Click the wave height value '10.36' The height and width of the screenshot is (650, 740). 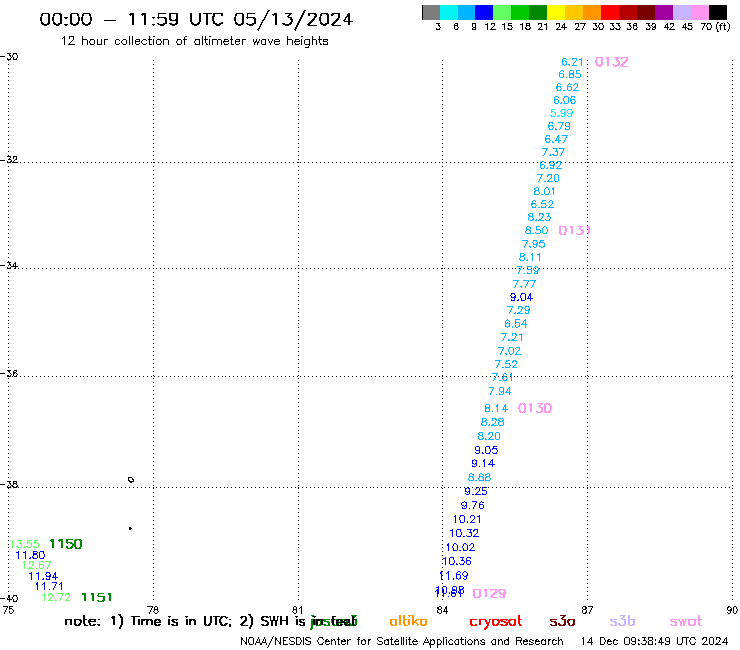click(x=457, y=561)
